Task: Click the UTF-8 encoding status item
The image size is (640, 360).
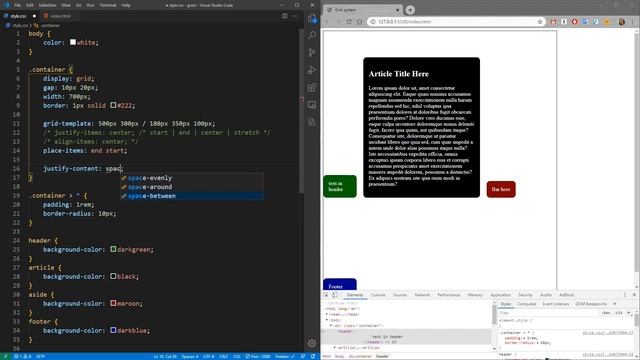Action: (x=209, y=356)
